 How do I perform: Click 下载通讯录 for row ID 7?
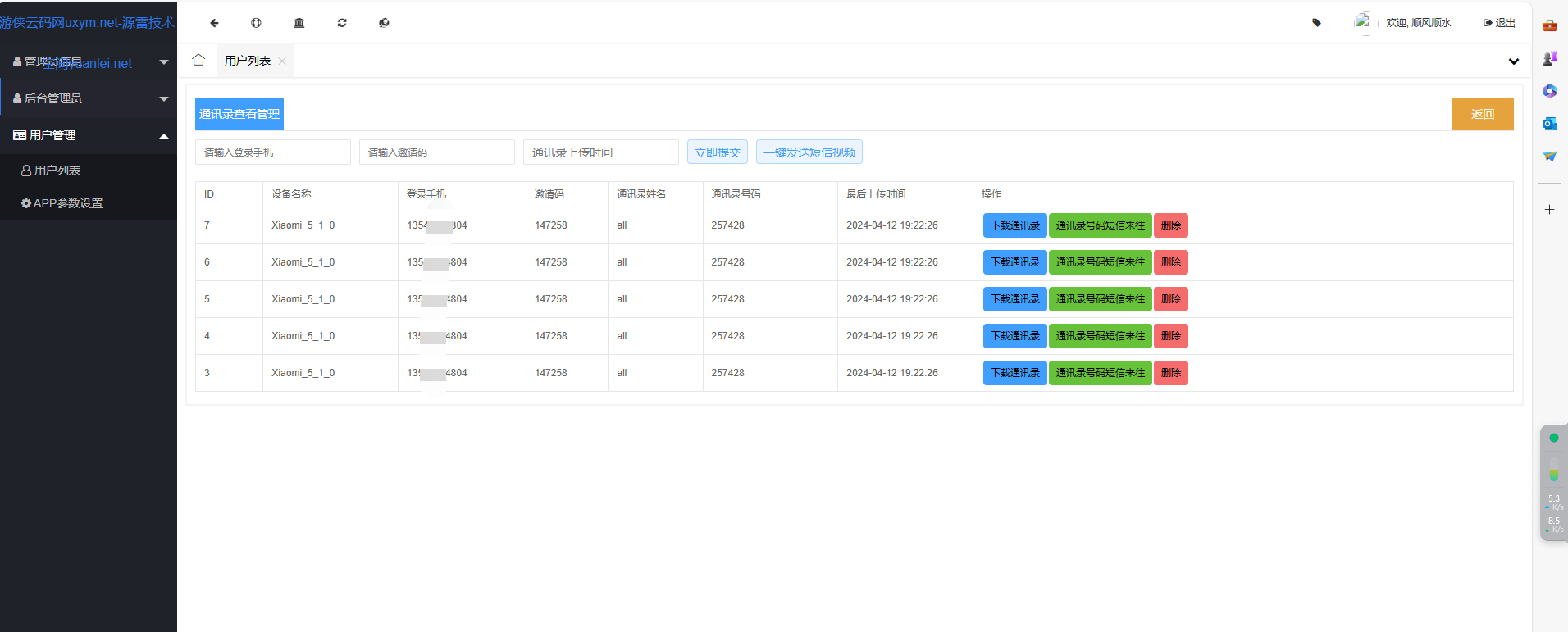click(1015, 225)
